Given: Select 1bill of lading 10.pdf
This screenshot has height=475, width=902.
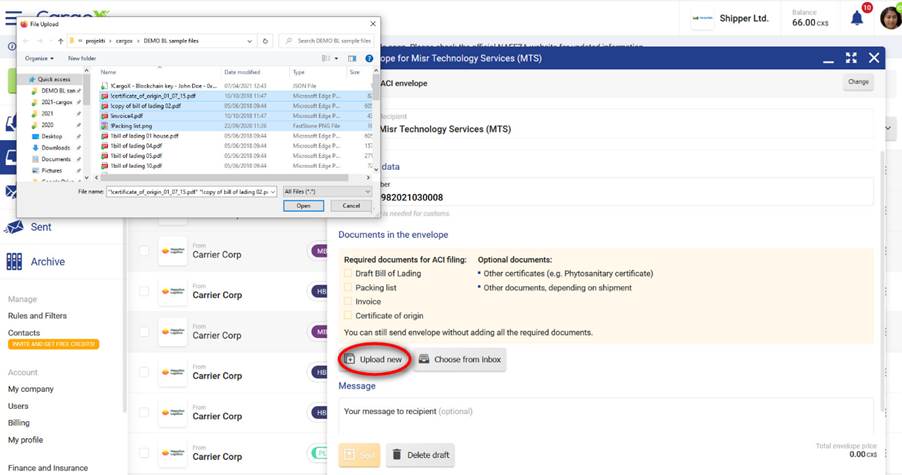Looking at the screenshot, I should point(236,166).
